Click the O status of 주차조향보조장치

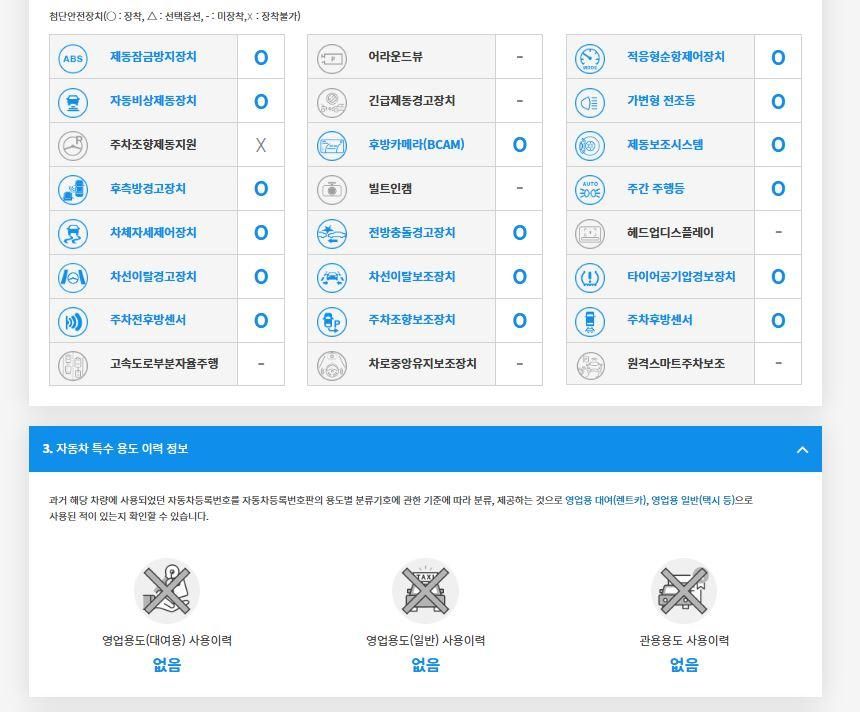click(x=519, y=320)
